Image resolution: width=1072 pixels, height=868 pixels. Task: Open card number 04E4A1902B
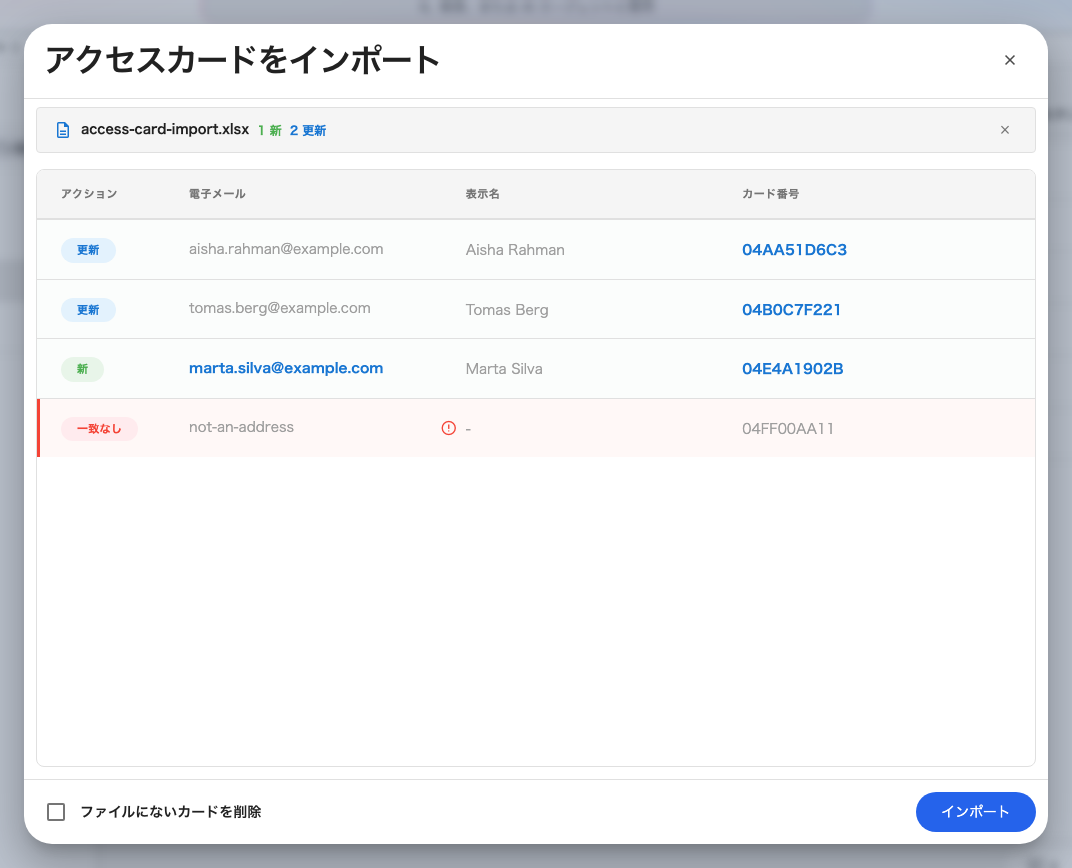pyautogui.click(x=792, y=368)
